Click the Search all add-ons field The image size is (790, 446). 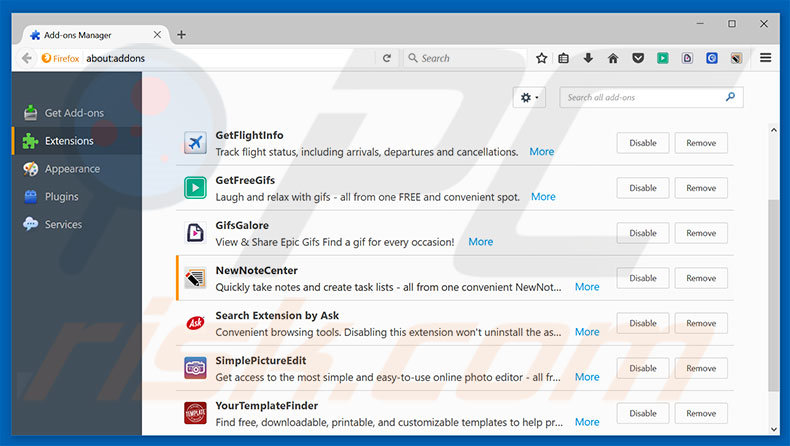(x=651, y=97)
